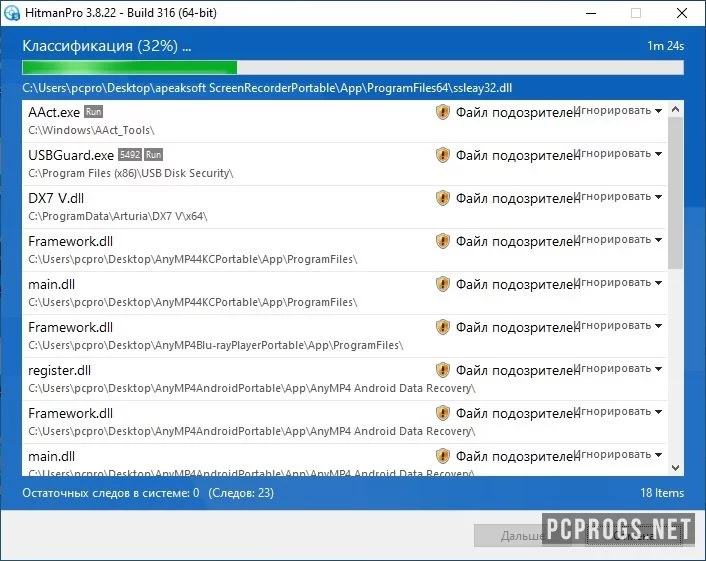
Task: Click the 5492 process ID badge on USBGuard.exe
Action: [x=130, y=155]
